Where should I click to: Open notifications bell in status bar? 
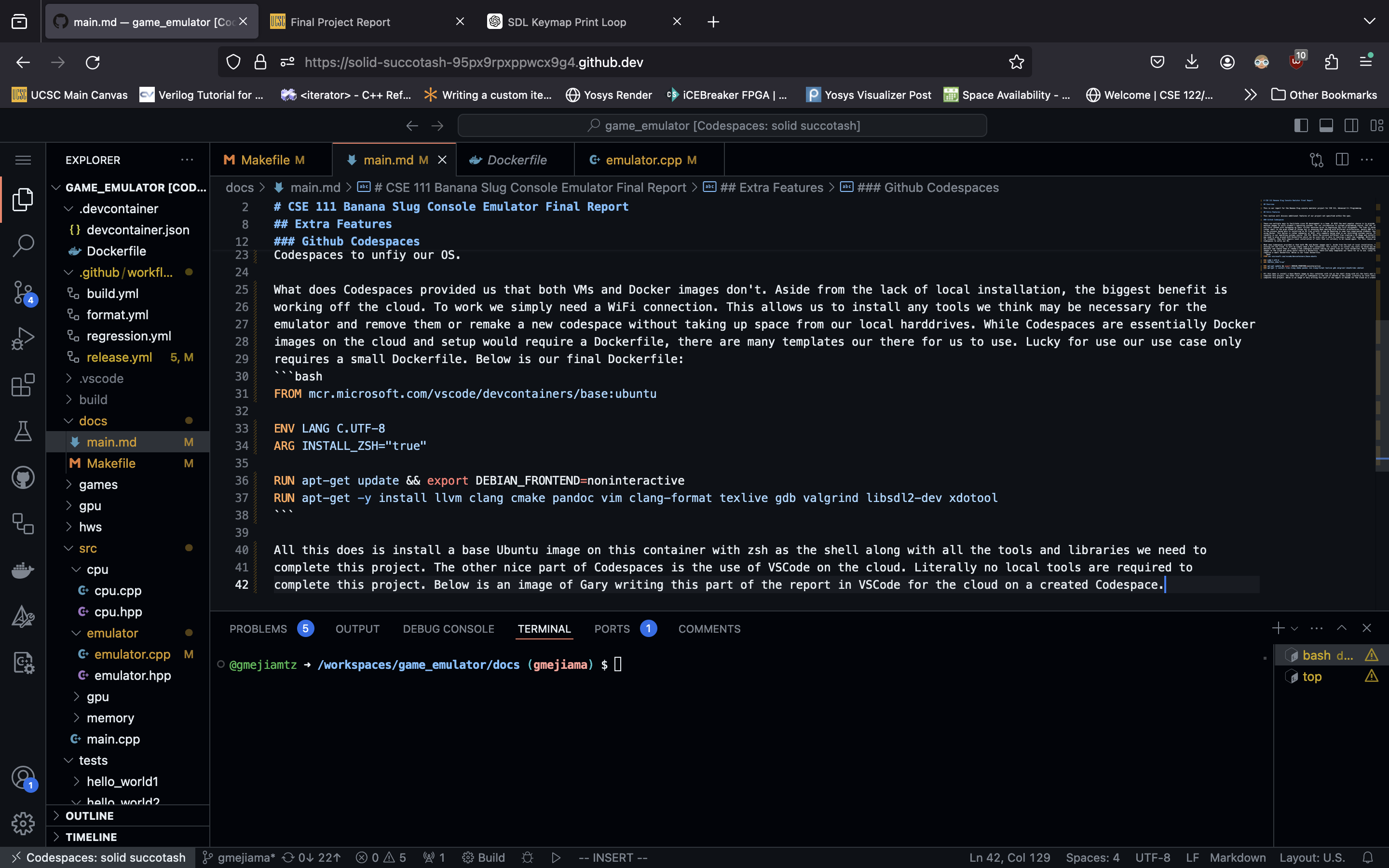[x=1368, y=857]
